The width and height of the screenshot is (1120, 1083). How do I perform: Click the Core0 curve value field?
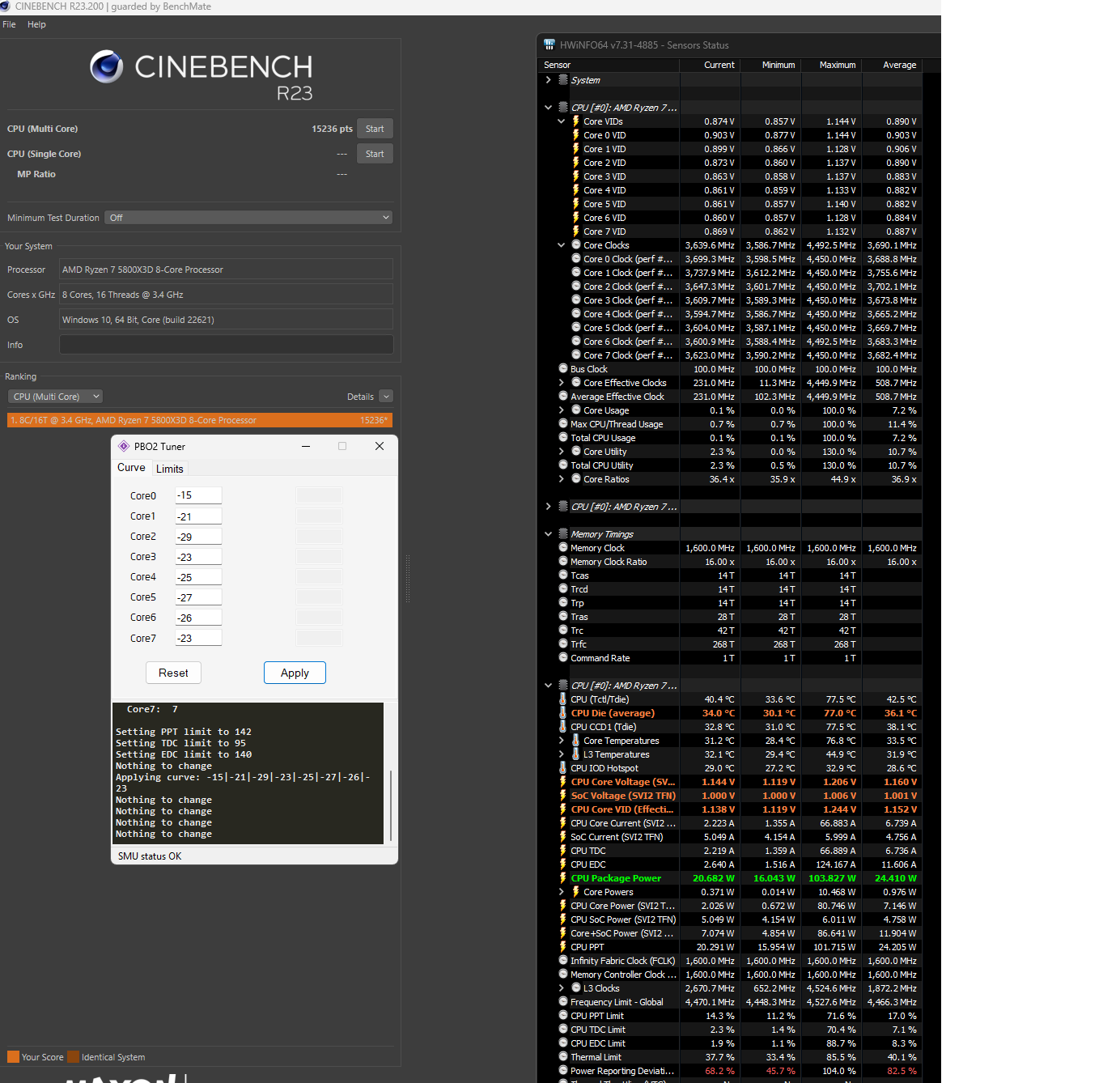(198, 495)
